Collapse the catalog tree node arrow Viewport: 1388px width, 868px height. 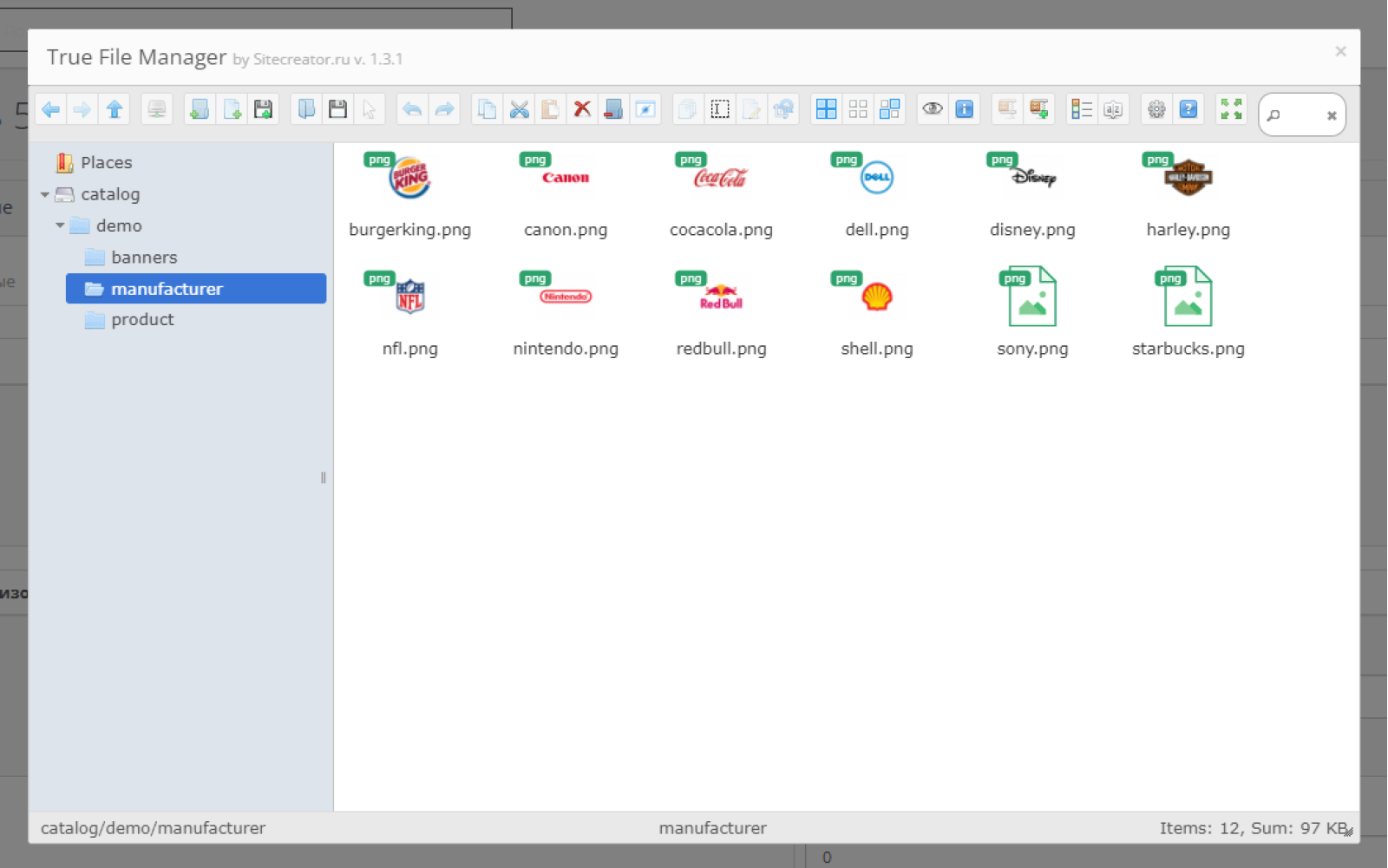pos(45,194)
